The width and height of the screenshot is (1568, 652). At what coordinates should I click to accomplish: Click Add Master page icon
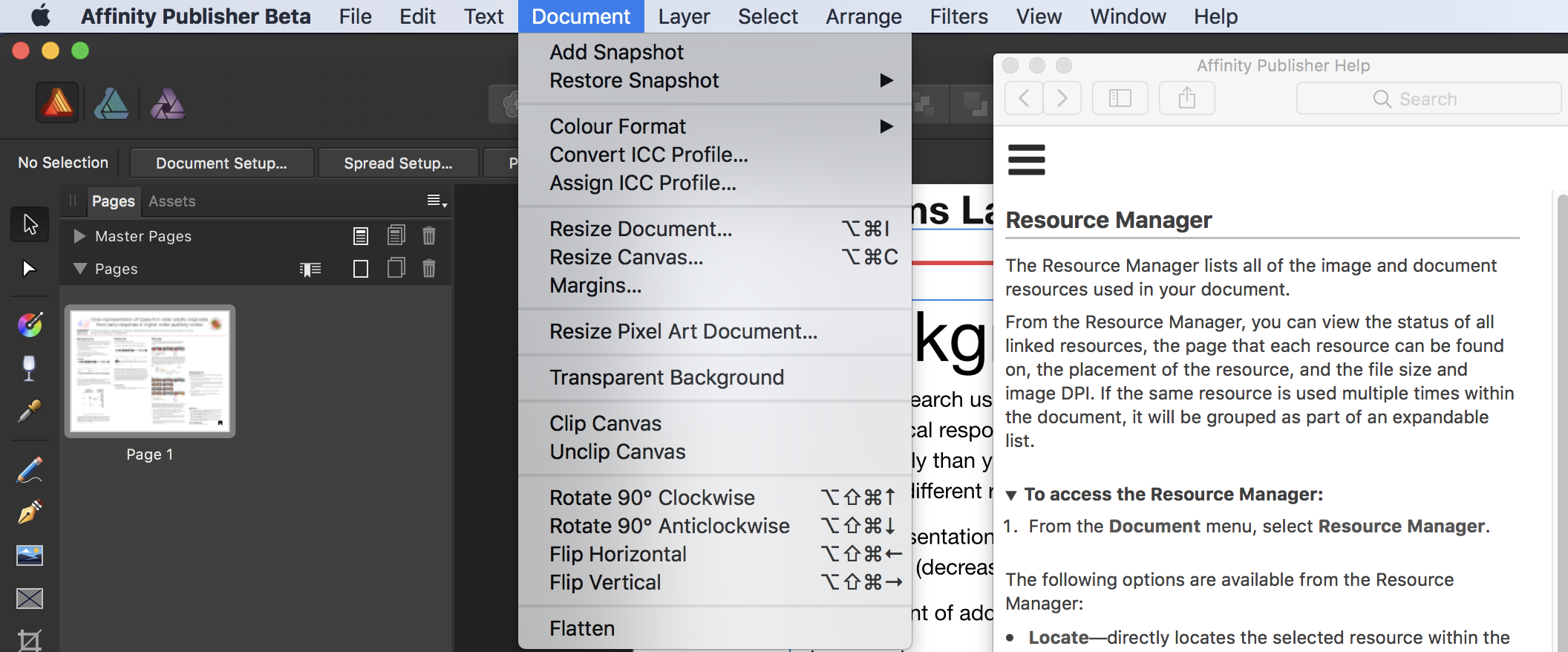click(x=361, y=236)
